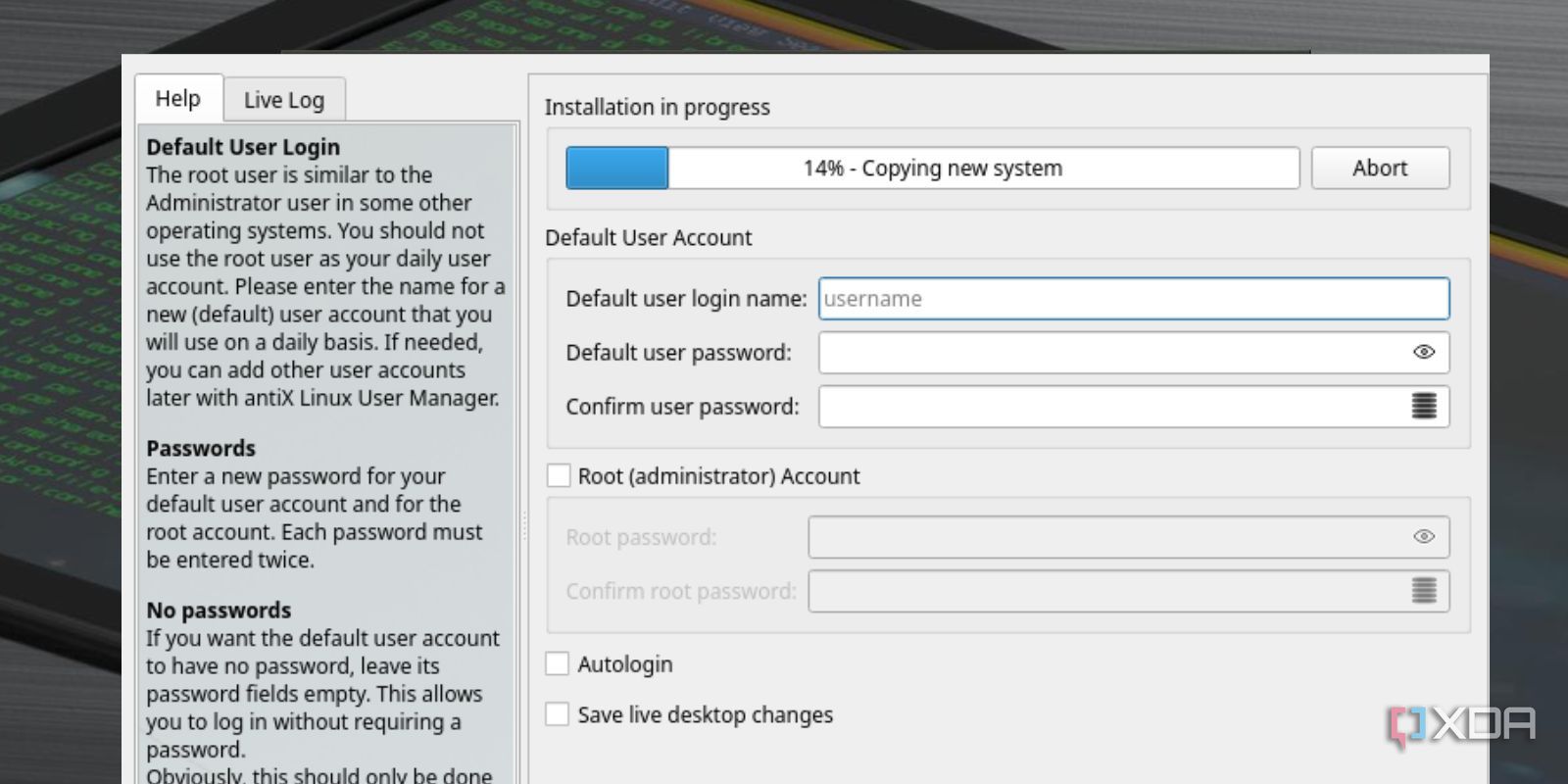Click the 'Installation in progress' label
Viewport: 1568px width, 784px height.
point(658,107)
